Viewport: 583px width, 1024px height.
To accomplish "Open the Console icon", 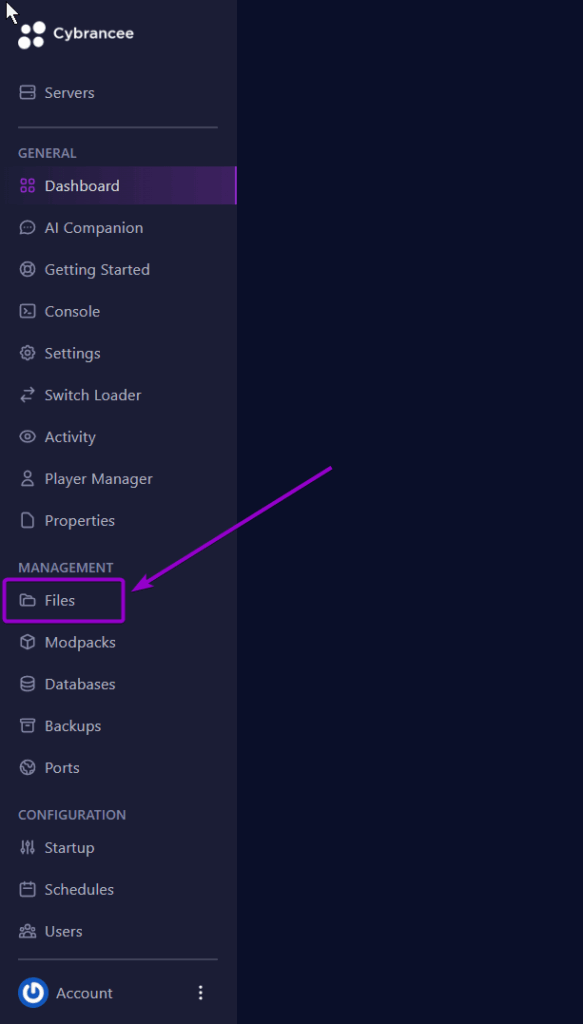I will click(x=27, y=311).
